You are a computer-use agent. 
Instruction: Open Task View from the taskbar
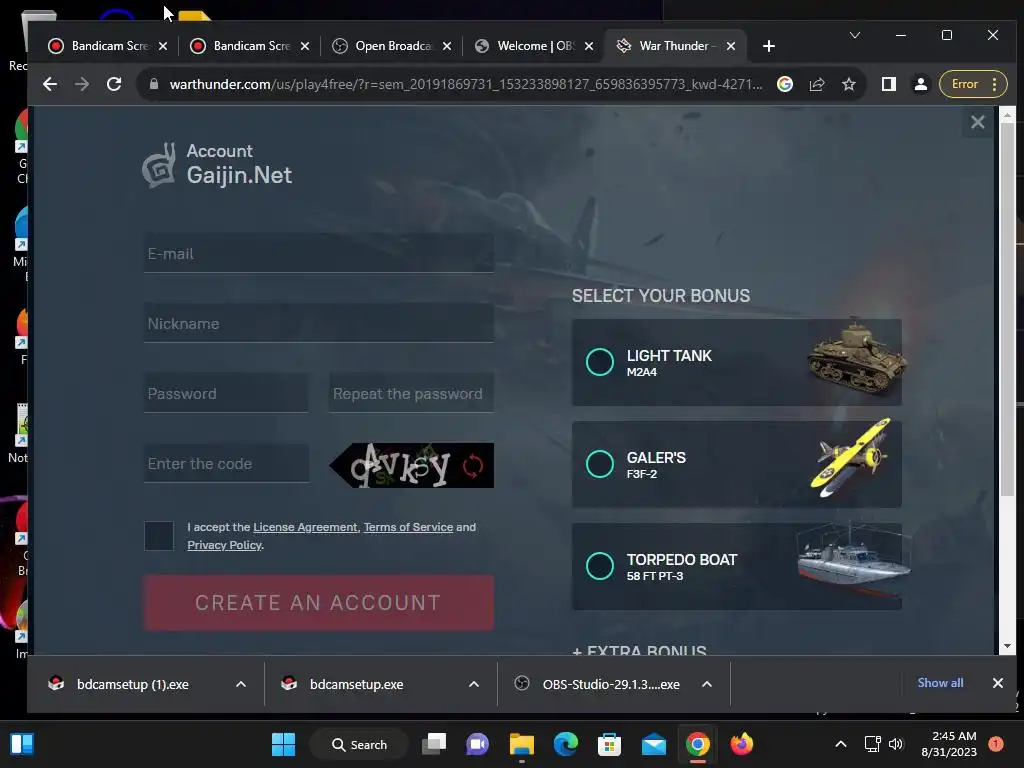(434, 744)
